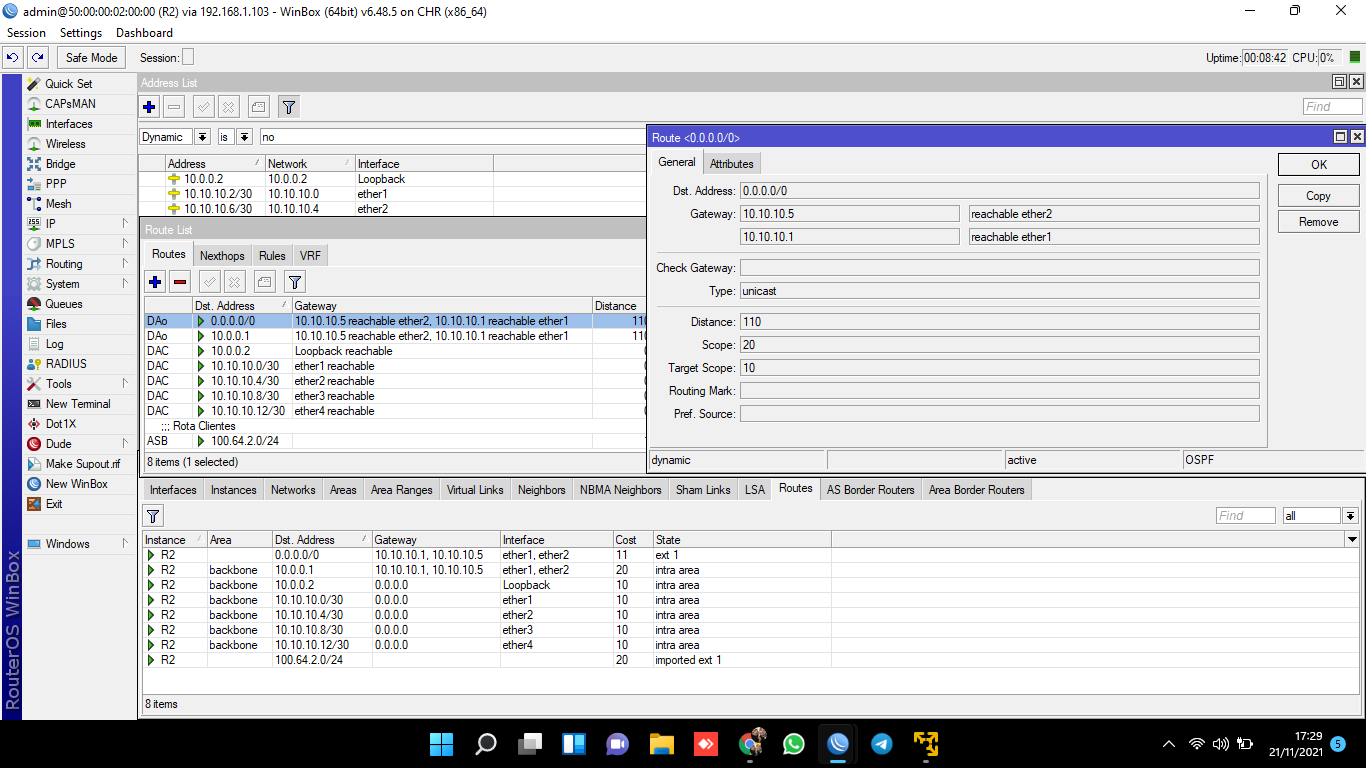Switch to the Attributes tab in Route dialog
Screen dimensions: 1366x768
(731, 163)
